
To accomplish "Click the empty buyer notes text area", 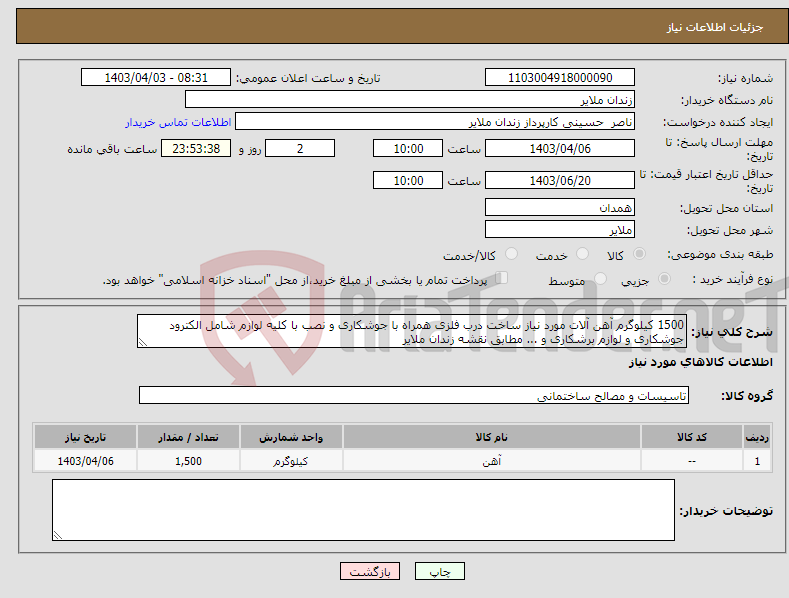I will pos(363,510).
